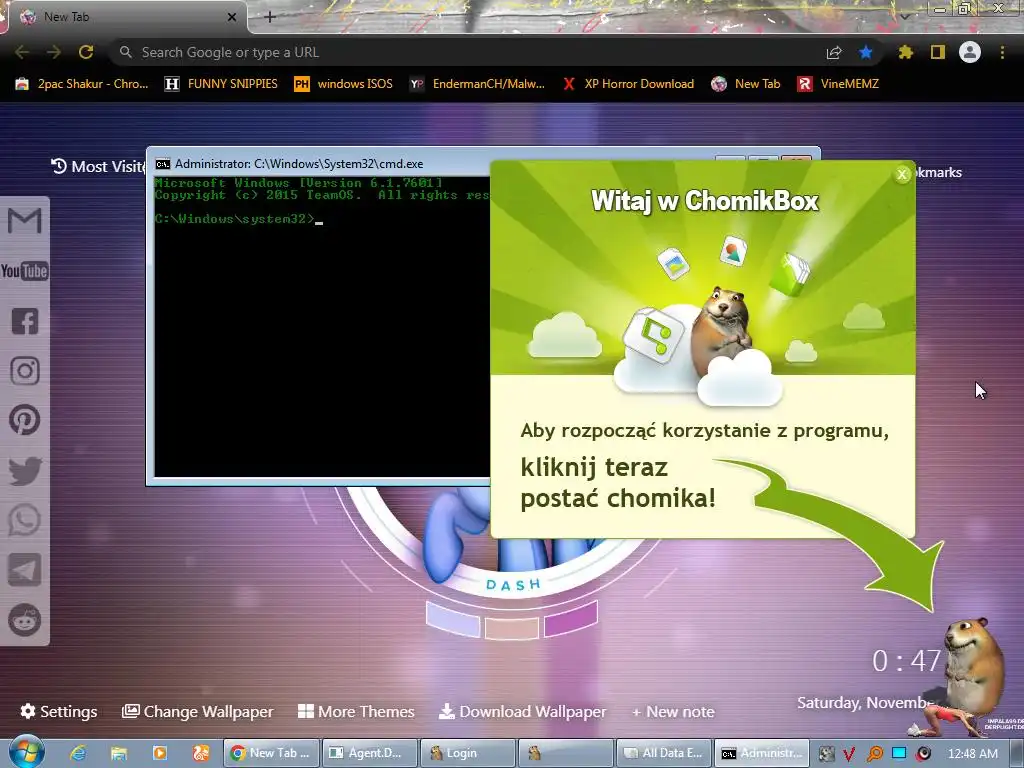Click the blue bookmark star
The height and width of the screenshot is (768, 1024).
pos(866,52)
